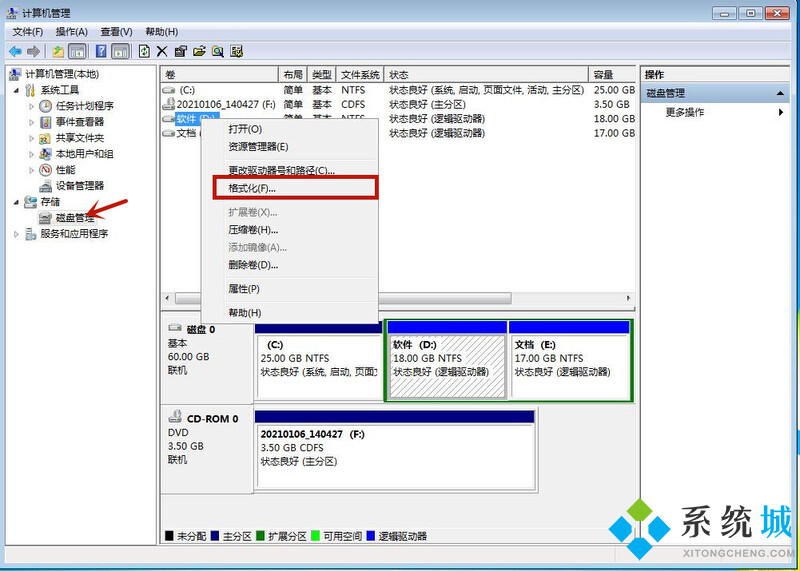Screen dimensions: 800x571
Task: Collapse the 磁盘管理 actions section
Action: [781, 93]
